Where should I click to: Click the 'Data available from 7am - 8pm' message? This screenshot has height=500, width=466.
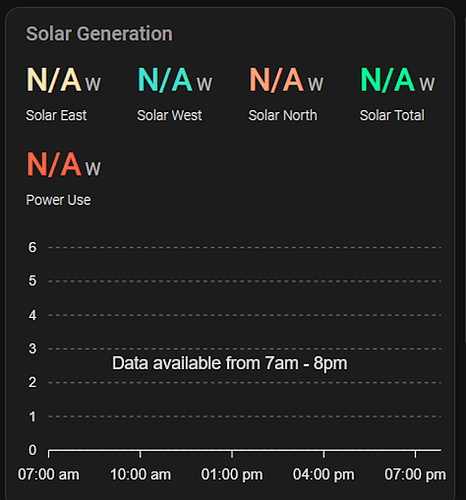point(230,363)
